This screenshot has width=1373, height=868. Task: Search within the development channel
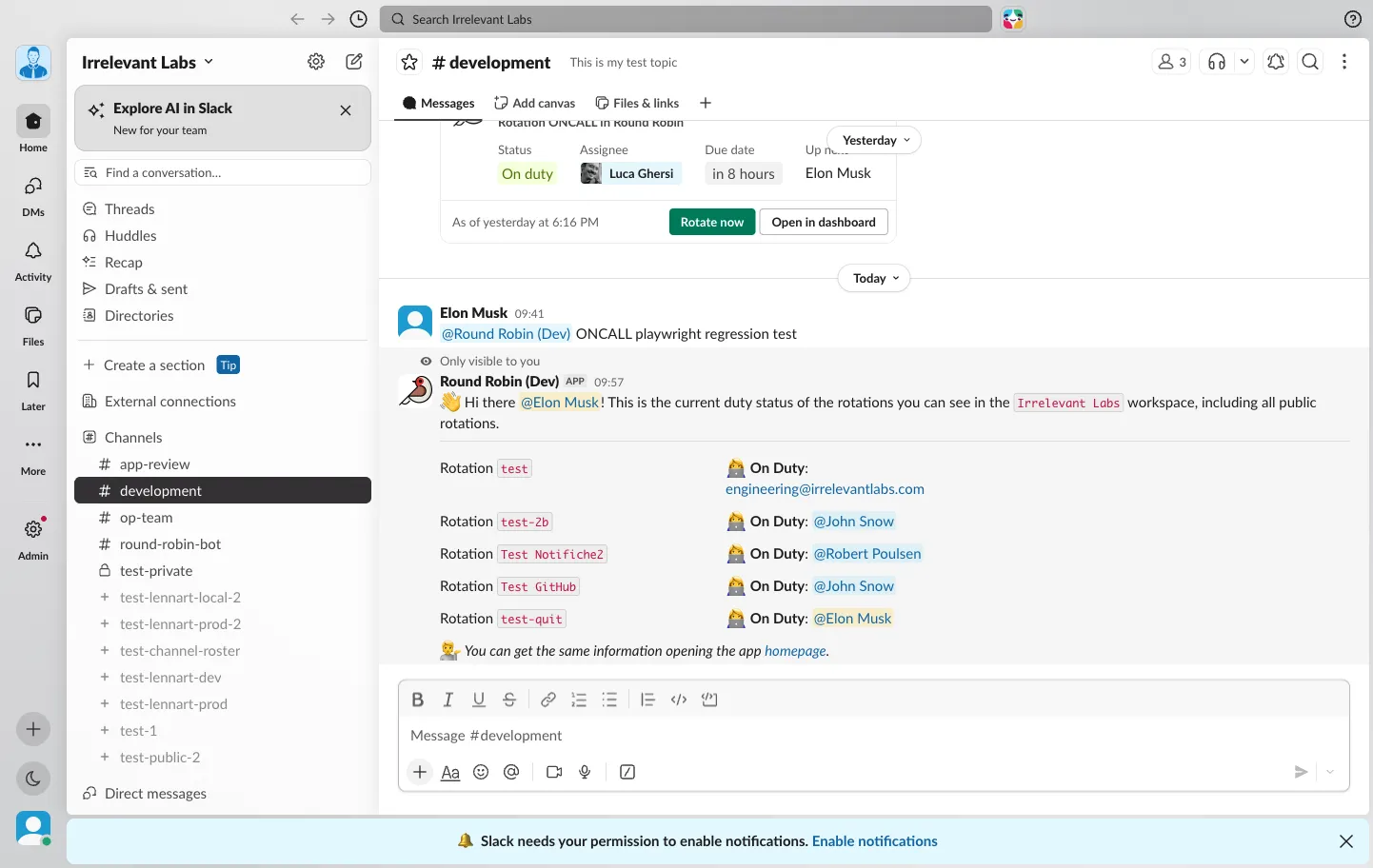tap(1310, 62)
